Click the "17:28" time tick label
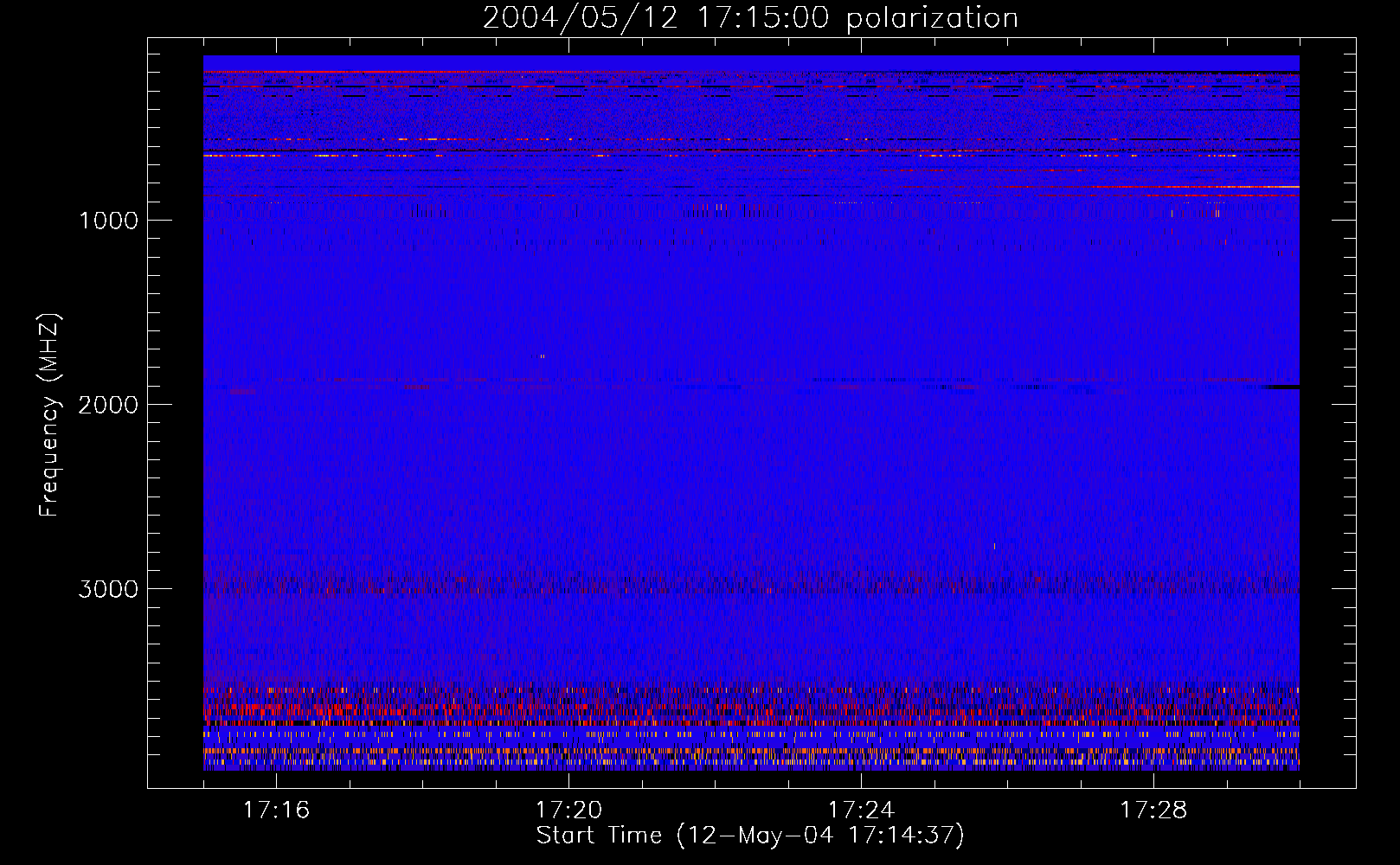The width and height of the screenshot is (1400, 865). pyautogui.click(x=1153, y=811)
